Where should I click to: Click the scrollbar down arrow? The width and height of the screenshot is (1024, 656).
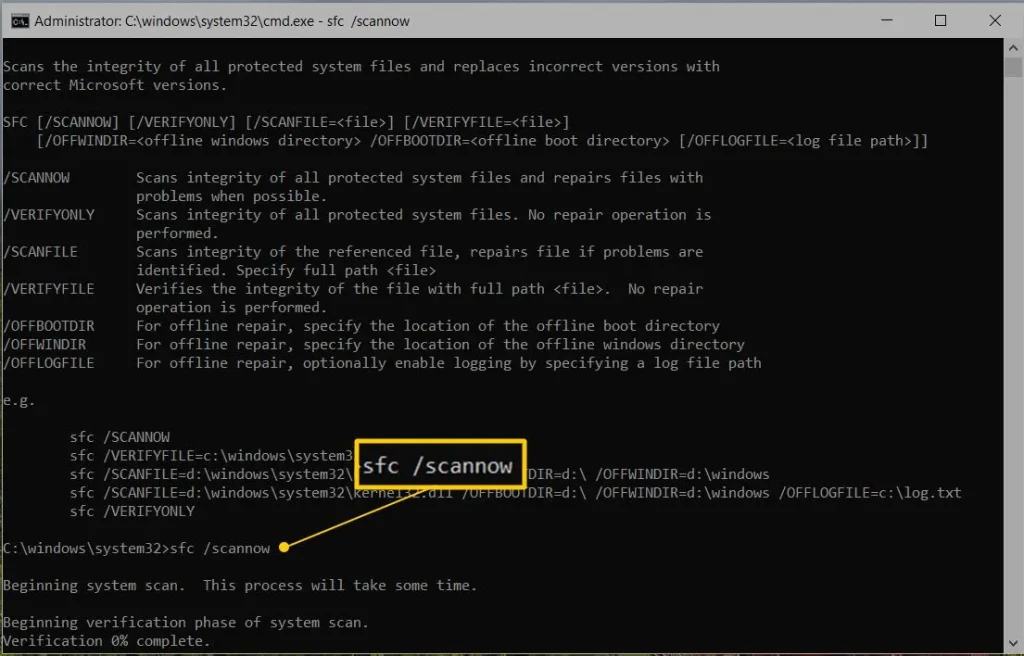[1013, 644]
